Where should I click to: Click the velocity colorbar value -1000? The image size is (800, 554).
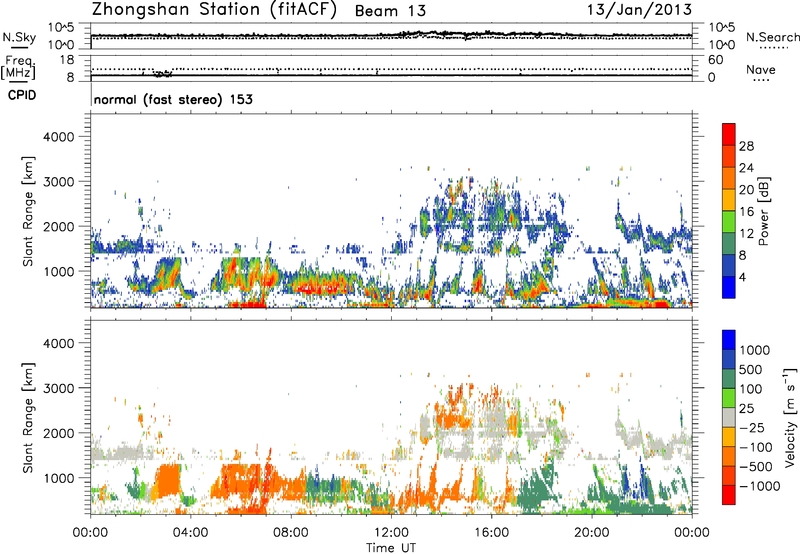point(759,486)
